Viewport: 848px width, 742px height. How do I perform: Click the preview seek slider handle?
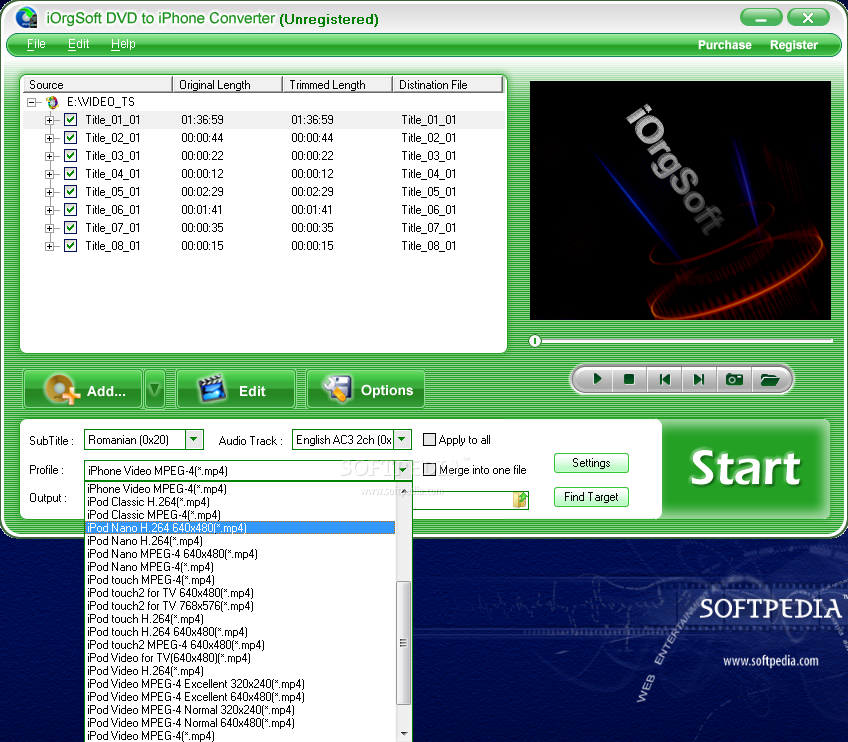(535, 341)
